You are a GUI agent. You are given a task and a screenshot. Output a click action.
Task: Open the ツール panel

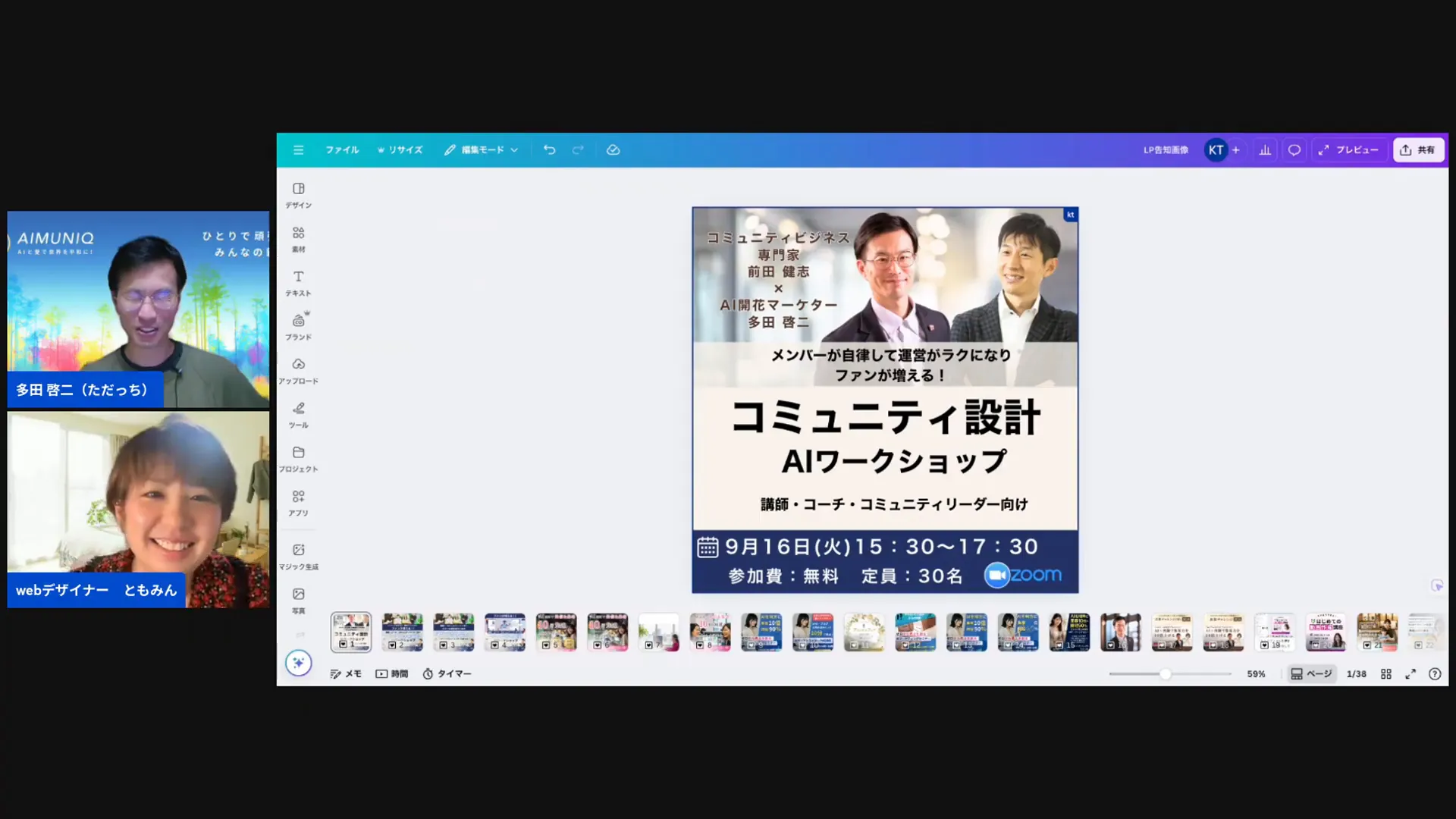[x=299, y=415]
